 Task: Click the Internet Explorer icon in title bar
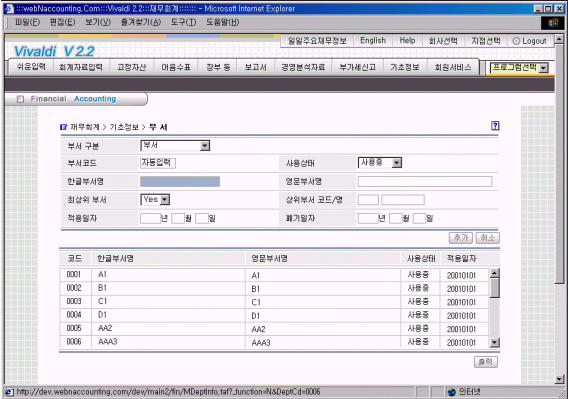[9, 8]
